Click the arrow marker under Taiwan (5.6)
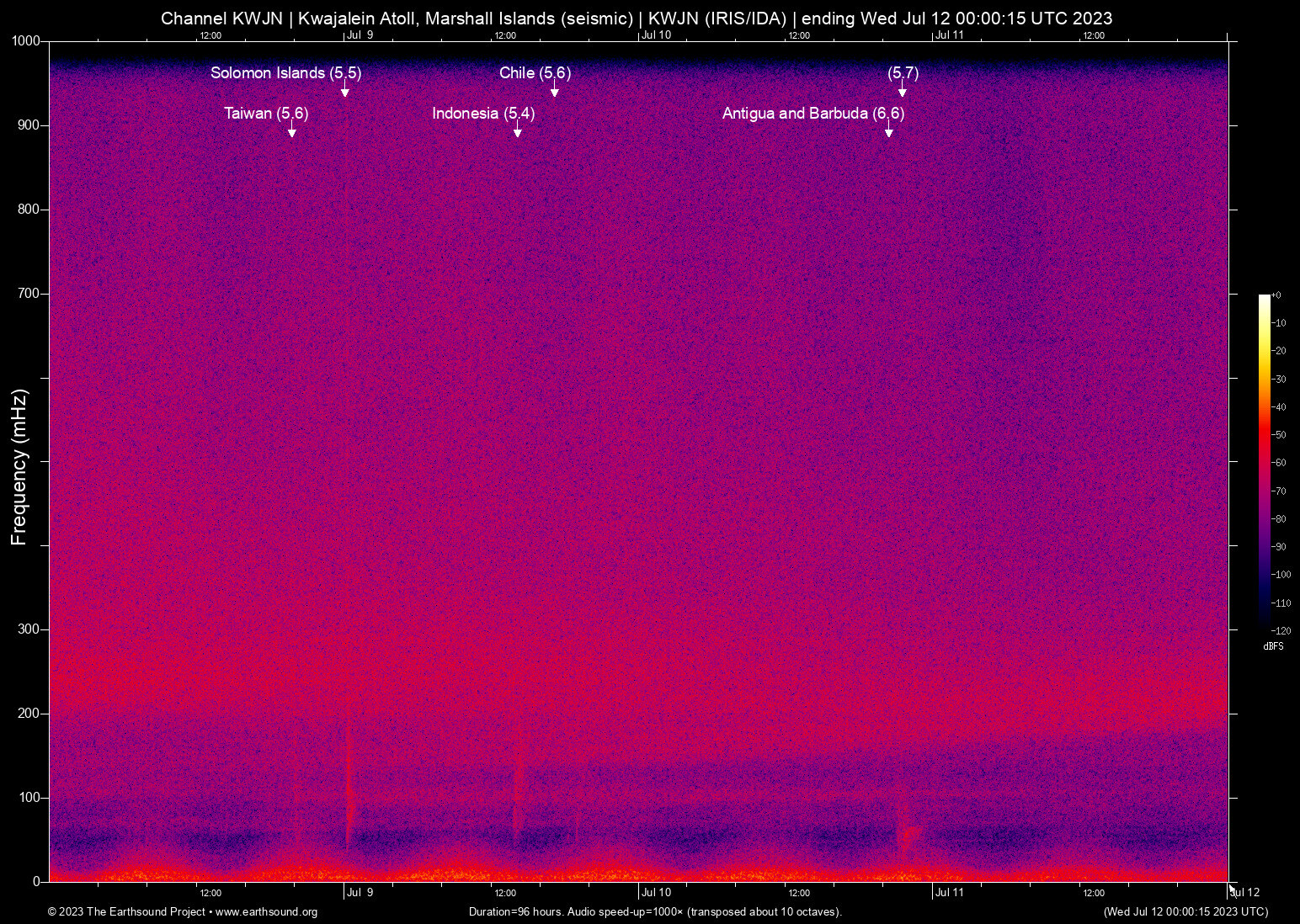Screen dimensions: 1300x924 tap(292, 130)
